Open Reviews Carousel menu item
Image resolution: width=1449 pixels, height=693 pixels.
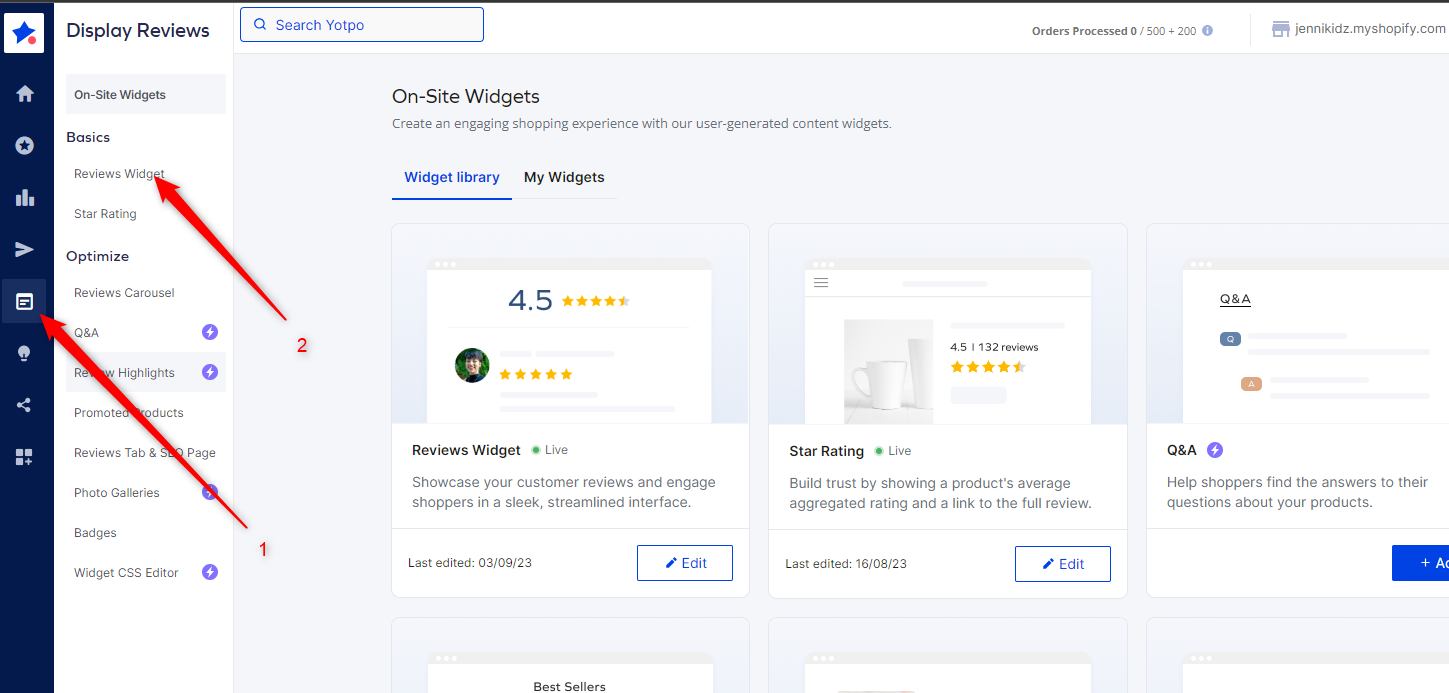124,293
